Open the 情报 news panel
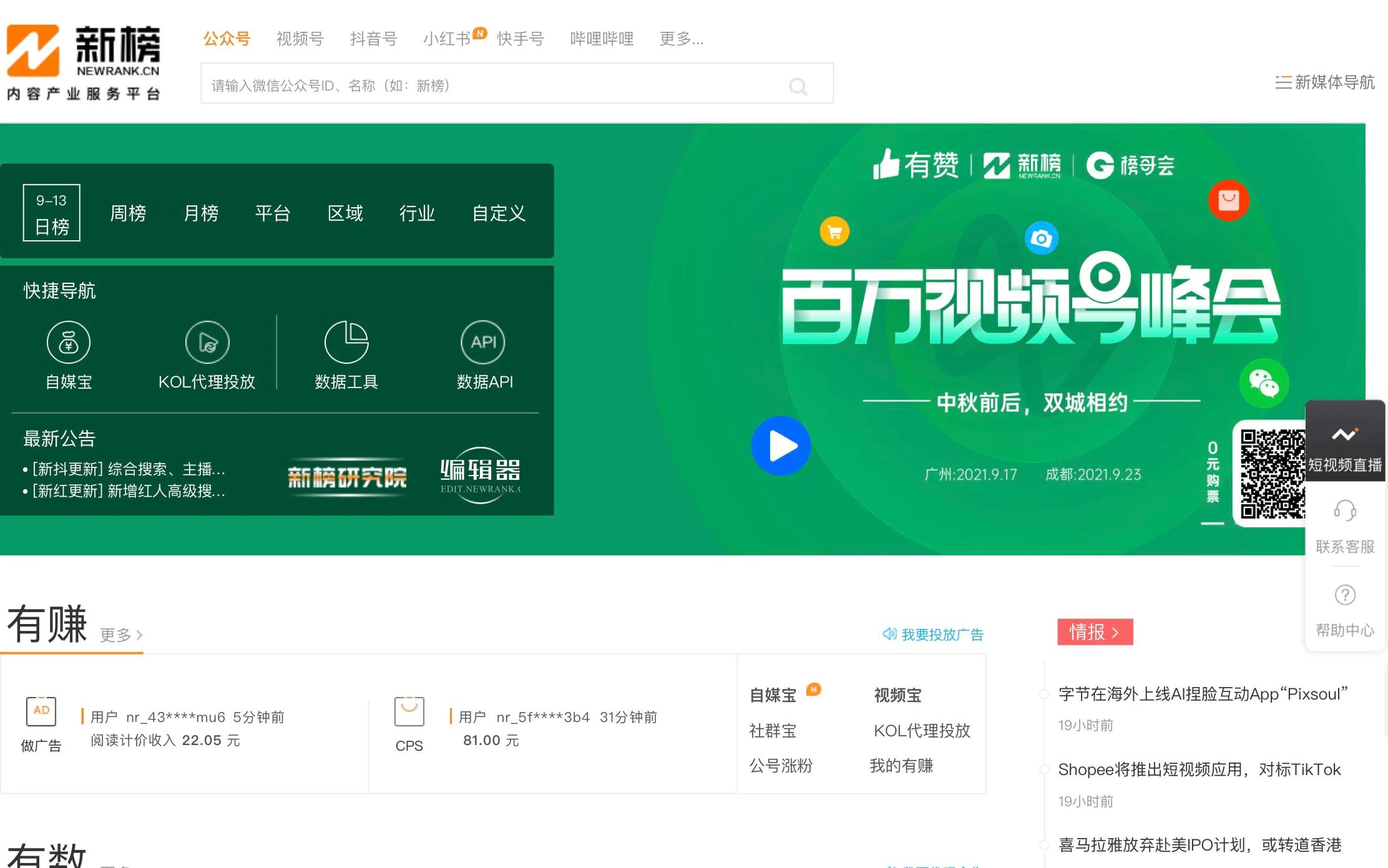This screenshot has width=1388, height=868. pyautogui.click(x=1094, y=632)
